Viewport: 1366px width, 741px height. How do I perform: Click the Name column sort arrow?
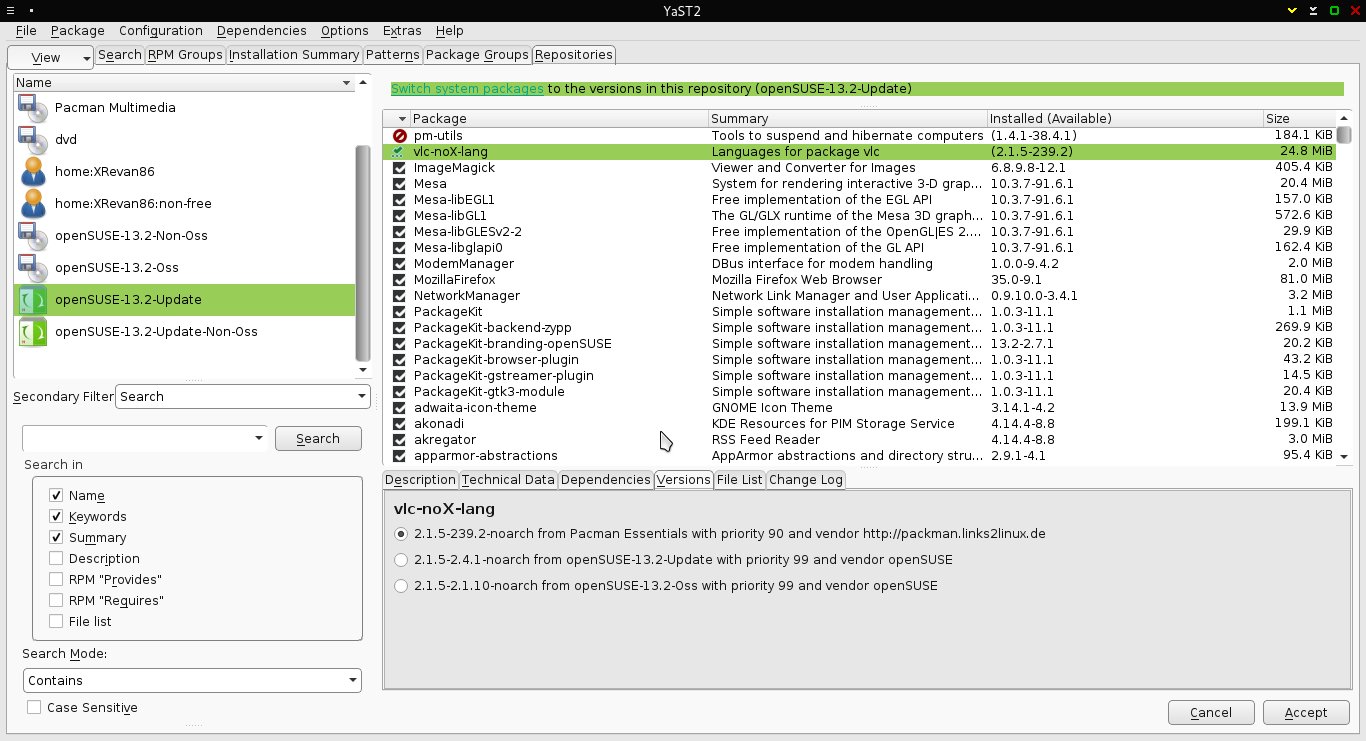(x=347, y=83)
